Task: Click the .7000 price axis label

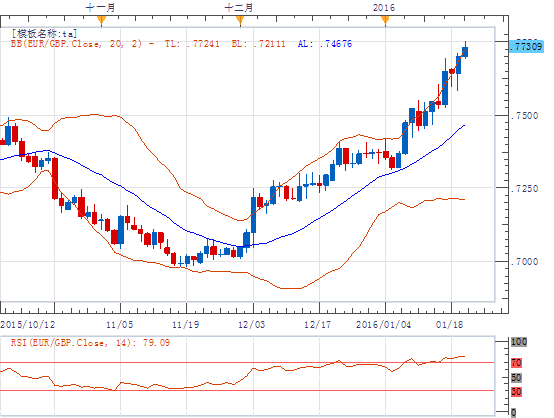Action: click(x=525, y=262)
